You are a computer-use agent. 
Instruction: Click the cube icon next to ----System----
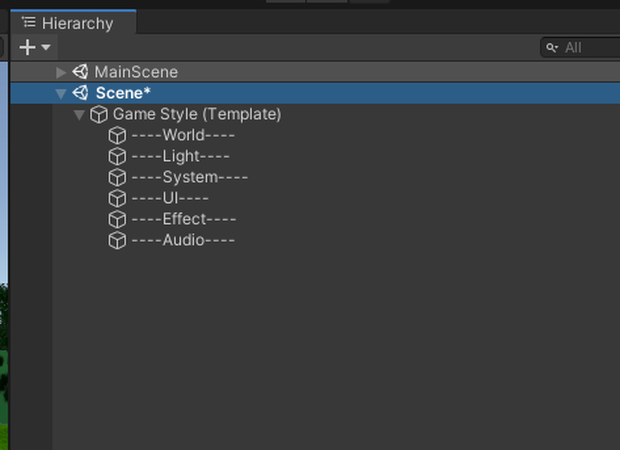click(117, 177)
